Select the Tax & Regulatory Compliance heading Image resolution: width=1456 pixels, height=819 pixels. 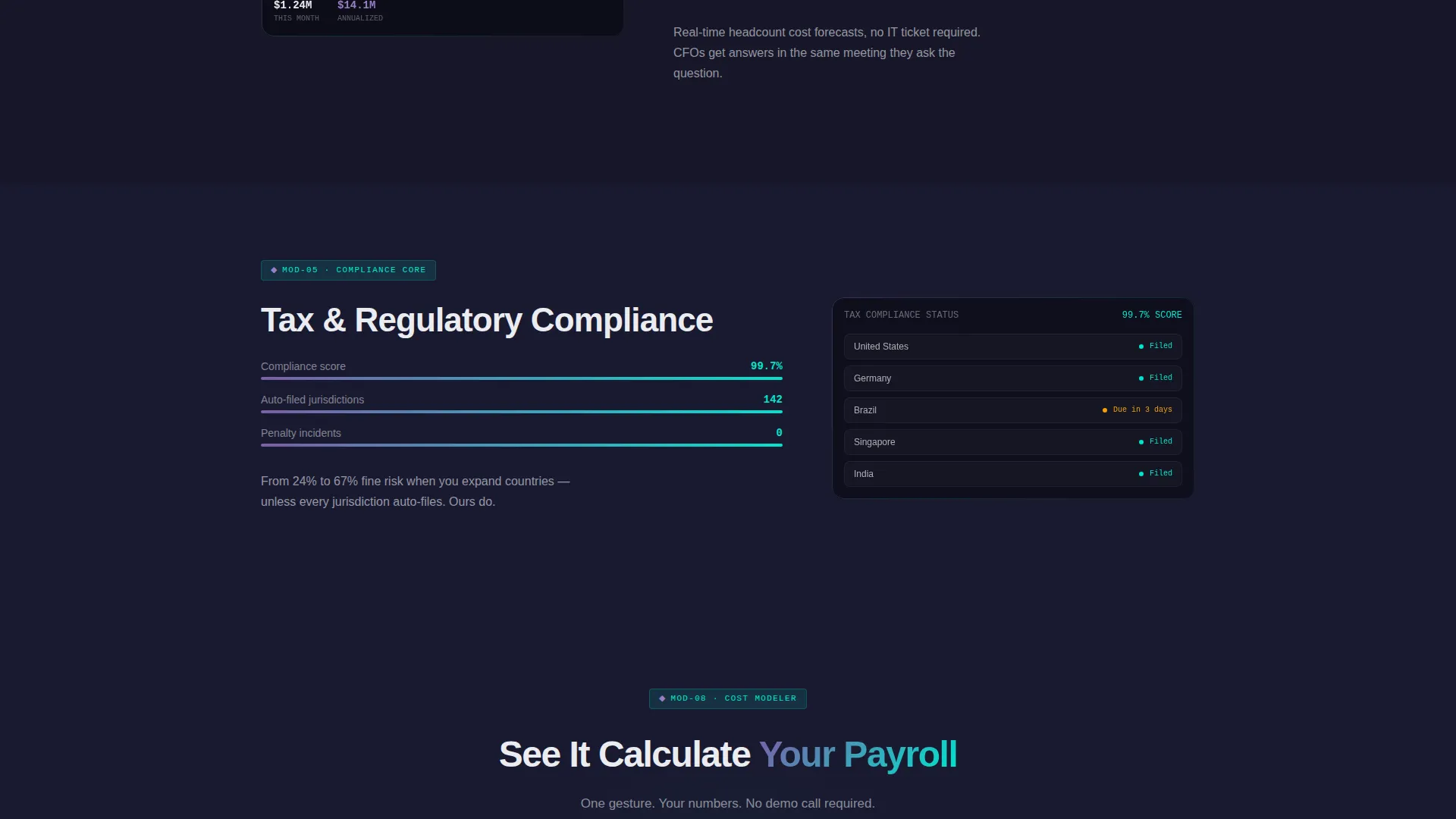487,320
